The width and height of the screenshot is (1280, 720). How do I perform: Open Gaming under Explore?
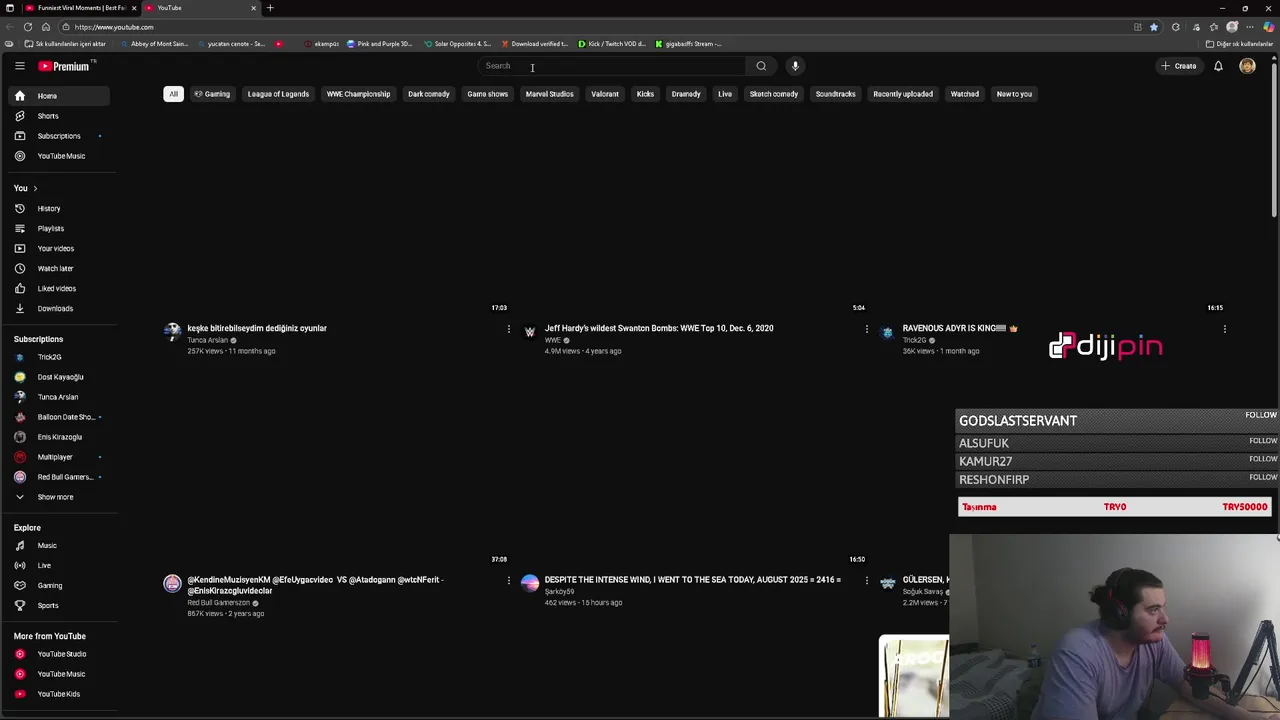click(60, 586)
